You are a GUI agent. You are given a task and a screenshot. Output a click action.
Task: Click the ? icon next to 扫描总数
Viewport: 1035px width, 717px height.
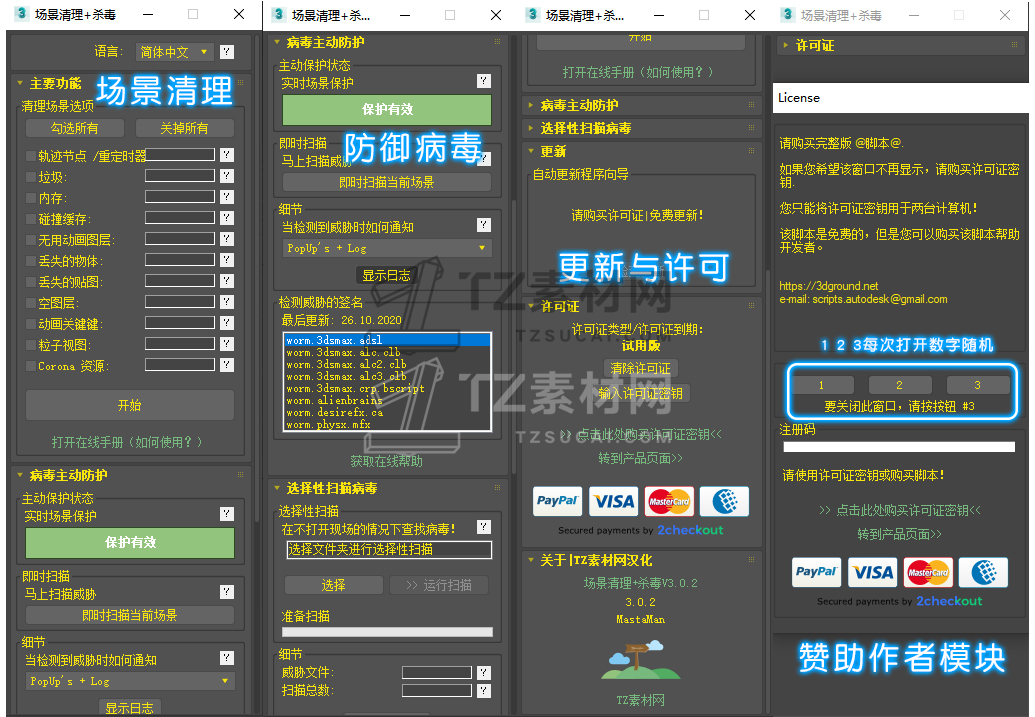tap(484, 691)
